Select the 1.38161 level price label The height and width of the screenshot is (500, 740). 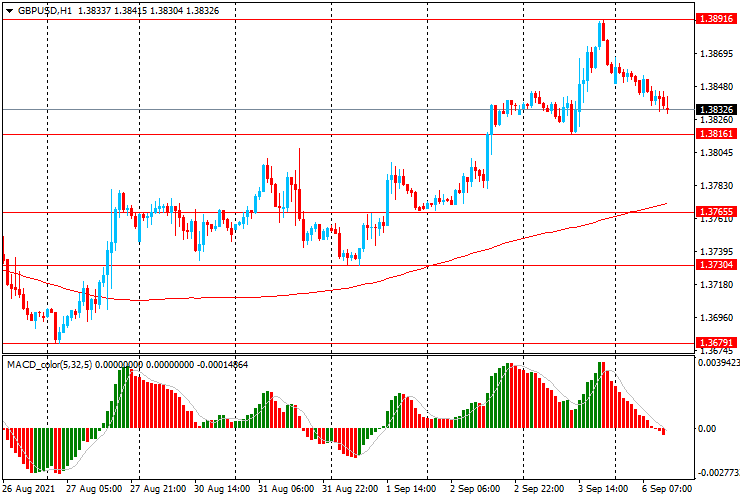(x=716, y=134)
